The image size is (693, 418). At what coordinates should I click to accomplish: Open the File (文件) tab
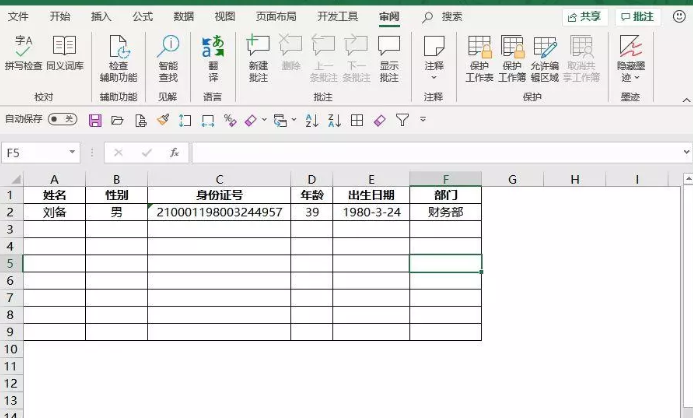tap(19, 17)
